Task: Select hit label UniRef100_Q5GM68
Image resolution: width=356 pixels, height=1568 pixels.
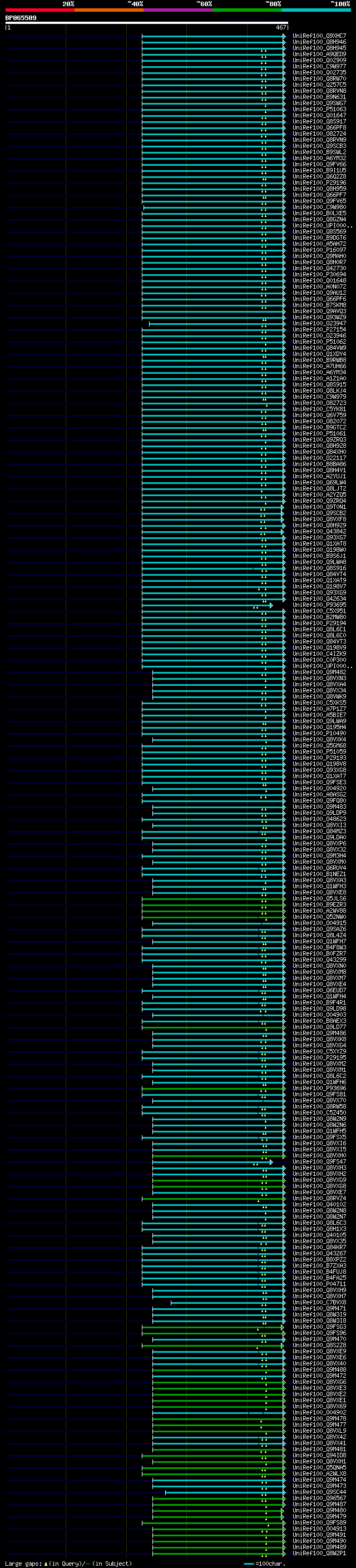Action: pyautogui.click(x=319, y=746)
